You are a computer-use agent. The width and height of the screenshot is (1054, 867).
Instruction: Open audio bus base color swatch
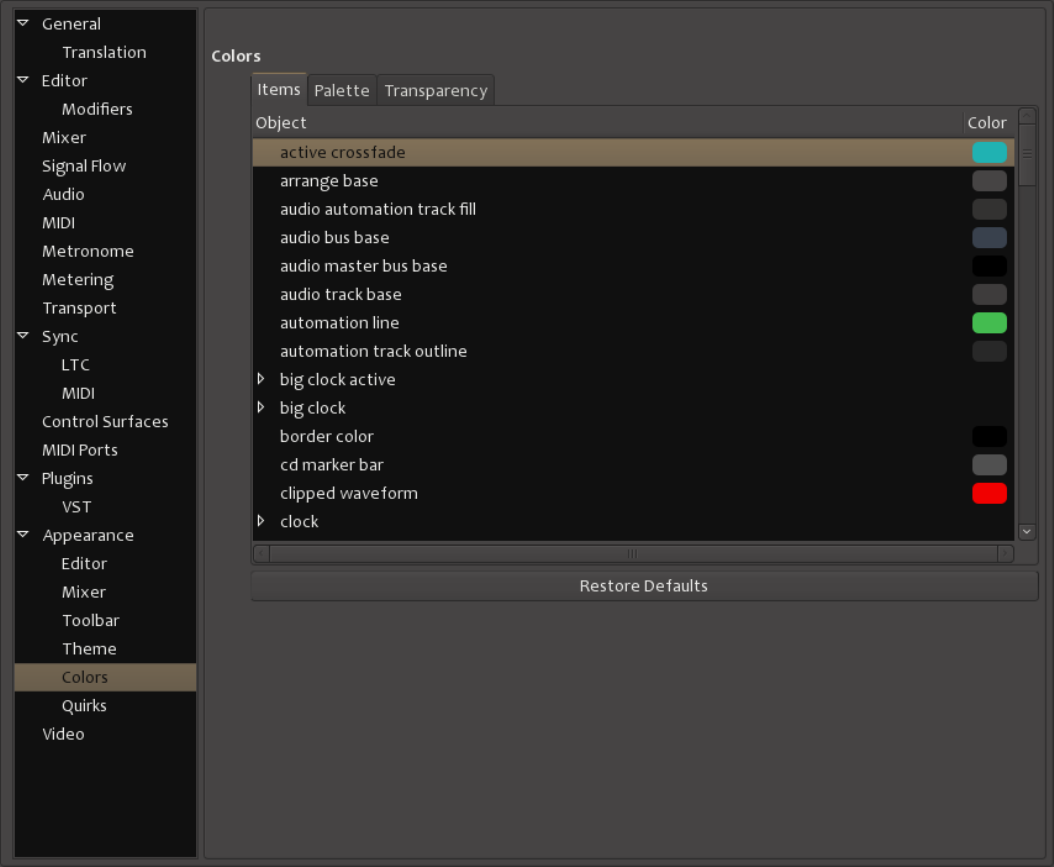(x=989, y=237)
